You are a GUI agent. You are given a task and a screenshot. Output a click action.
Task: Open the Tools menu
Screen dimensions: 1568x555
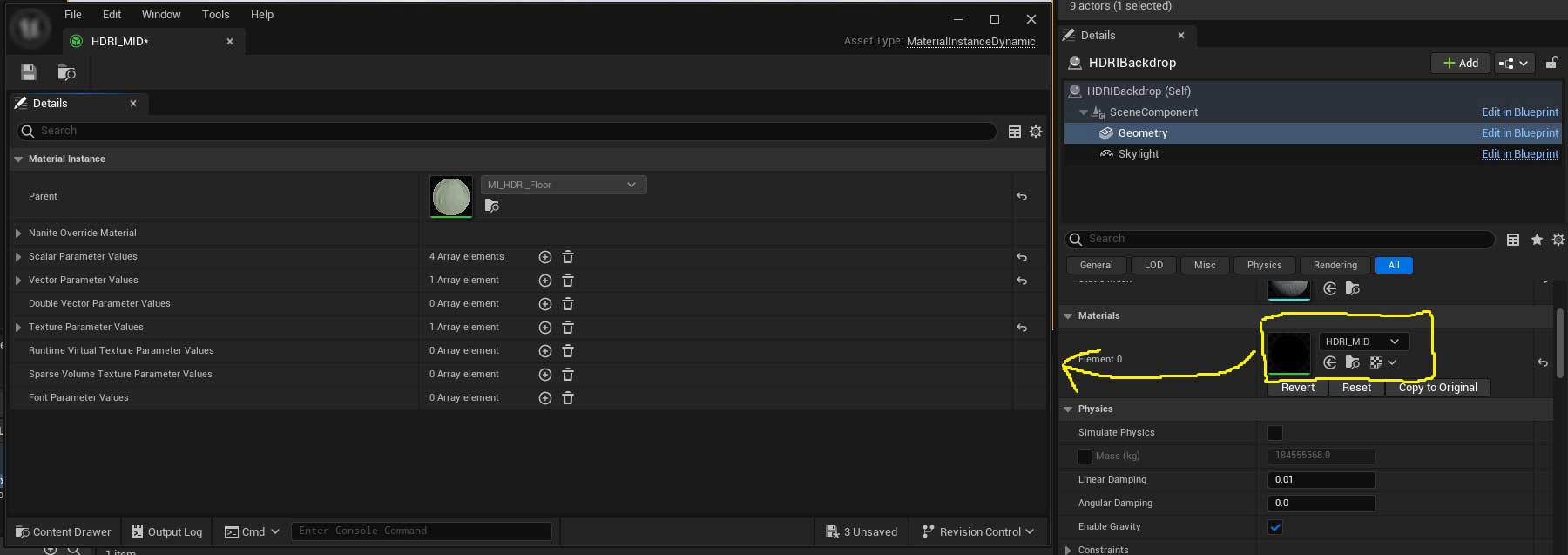215,15
